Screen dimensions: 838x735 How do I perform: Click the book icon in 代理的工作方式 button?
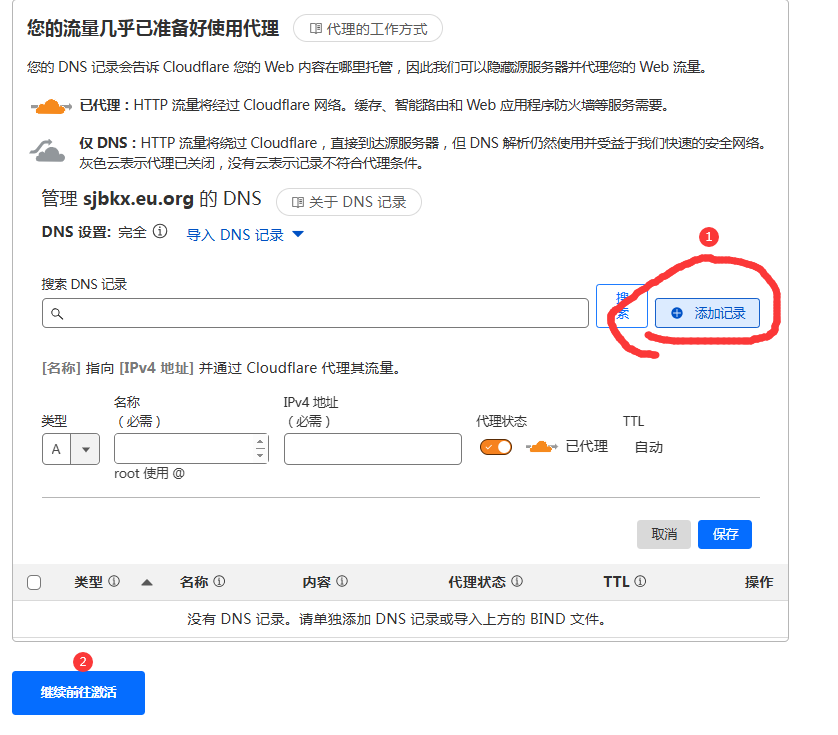click(316, 28)
